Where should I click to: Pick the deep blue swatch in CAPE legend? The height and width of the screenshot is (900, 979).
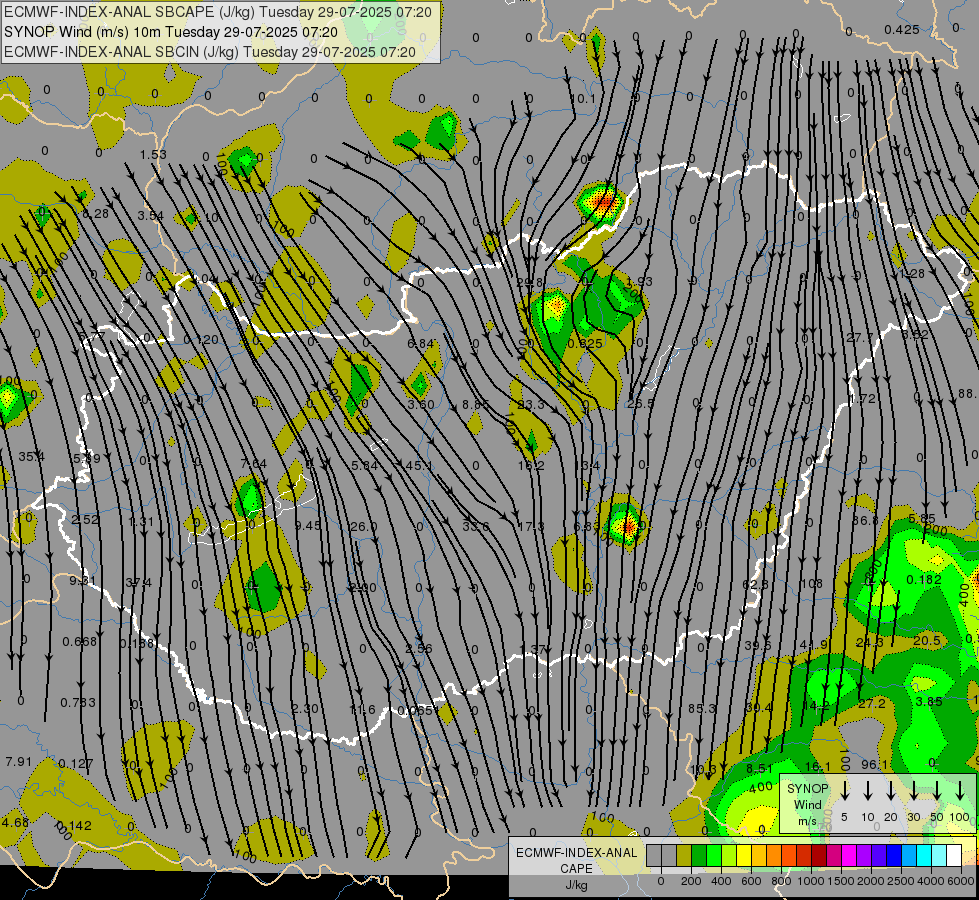(x=893, y=855)
